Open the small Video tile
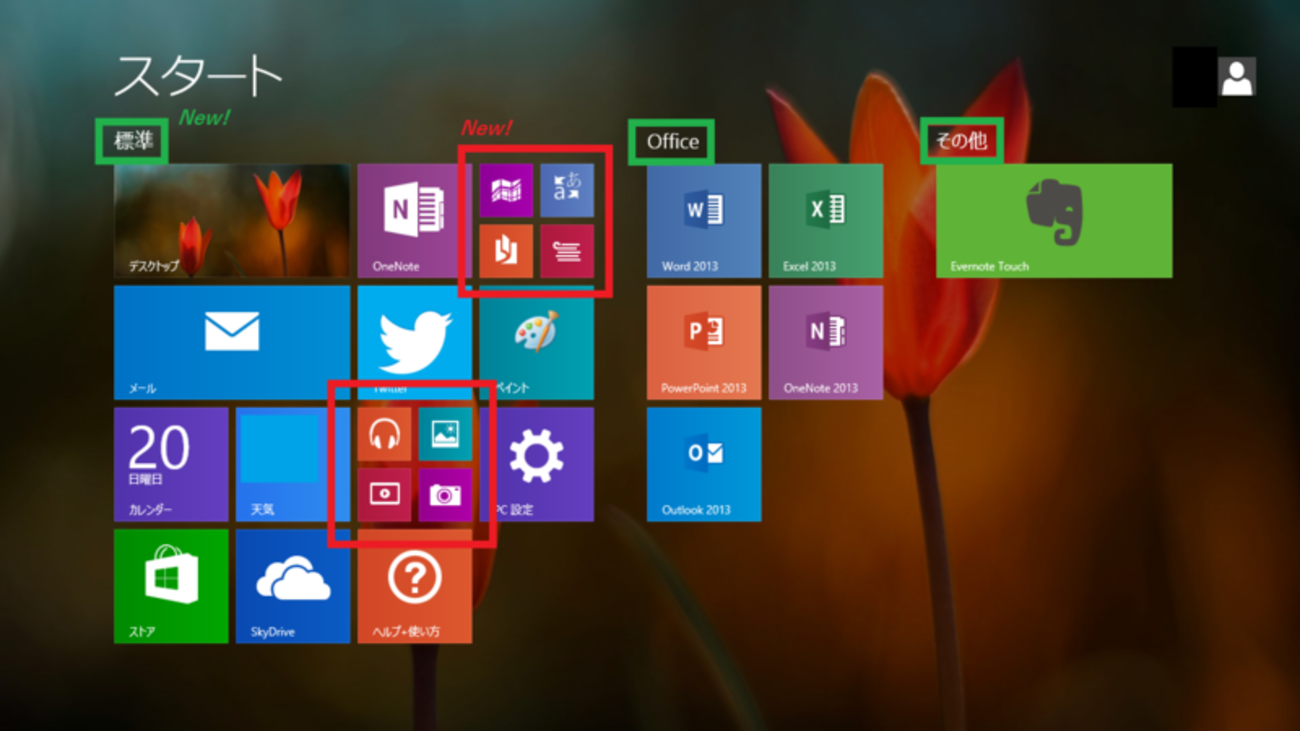Screen dimensions: 1300x731 pyautogui.click(x=384, y=495)
